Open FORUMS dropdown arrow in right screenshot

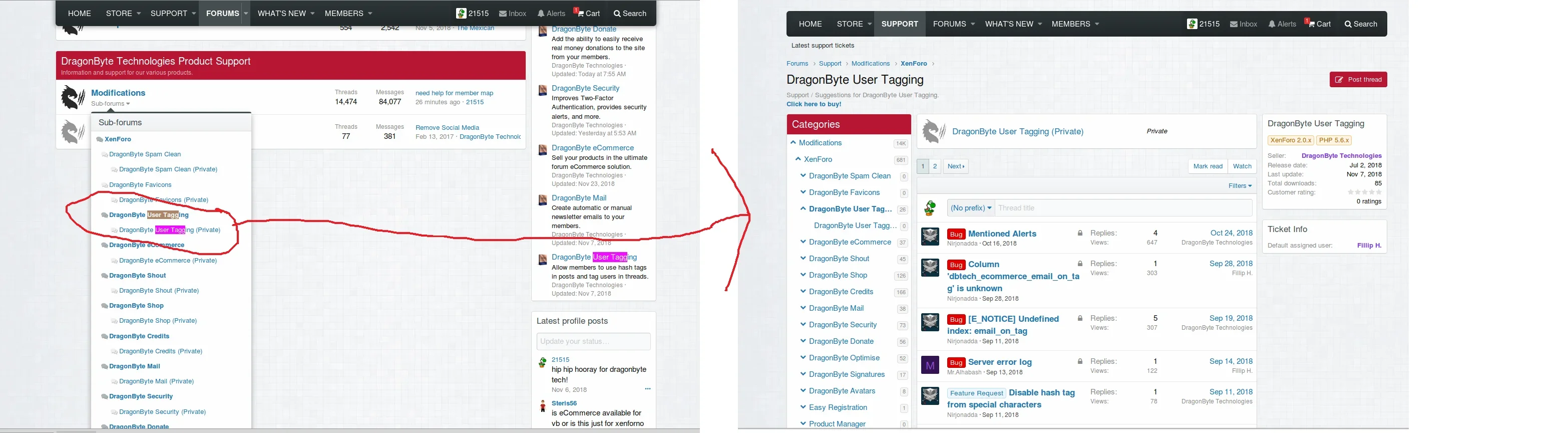[x=973, y=24]
